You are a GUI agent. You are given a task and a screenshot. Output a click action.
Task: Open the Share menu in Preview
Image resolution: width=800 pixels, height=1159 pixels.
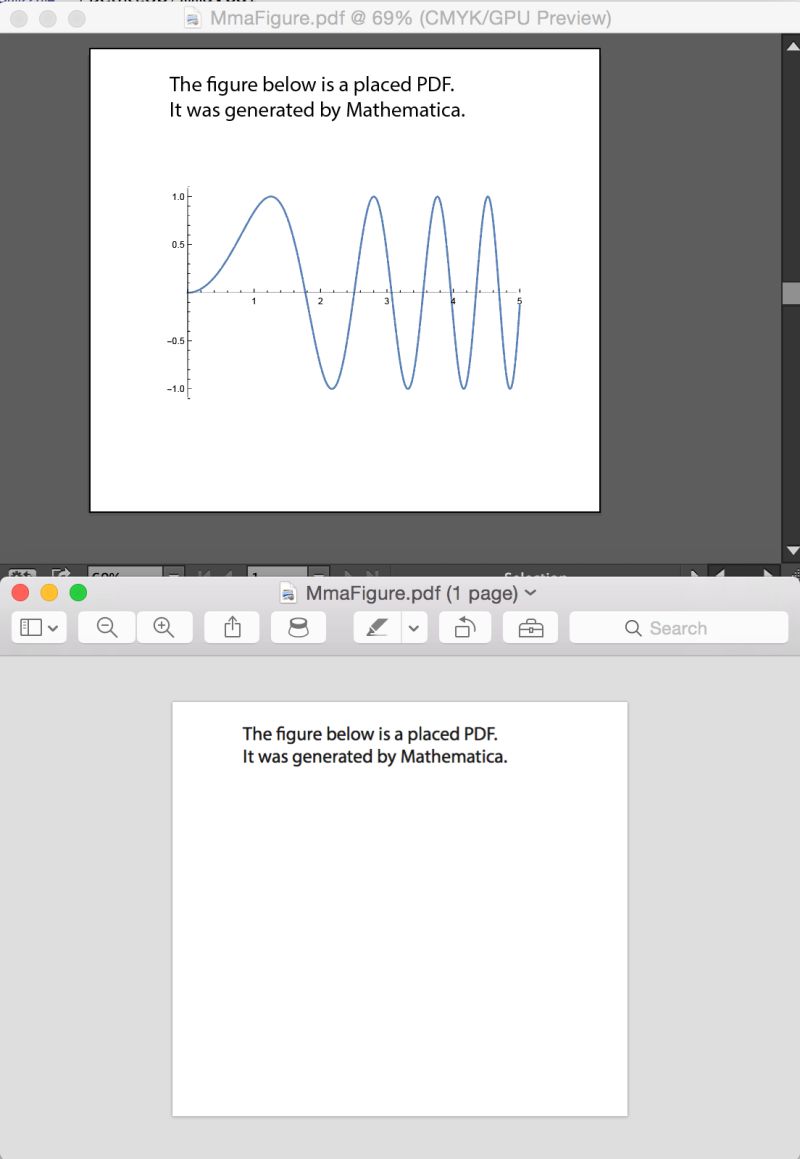[231, 627]
